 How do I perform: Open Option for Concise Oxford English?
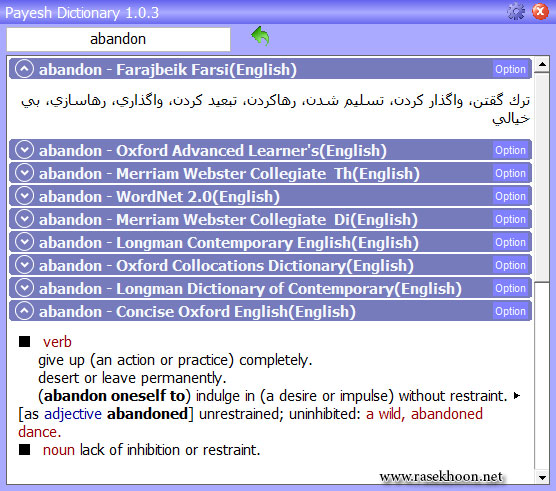tap(510, 311)
